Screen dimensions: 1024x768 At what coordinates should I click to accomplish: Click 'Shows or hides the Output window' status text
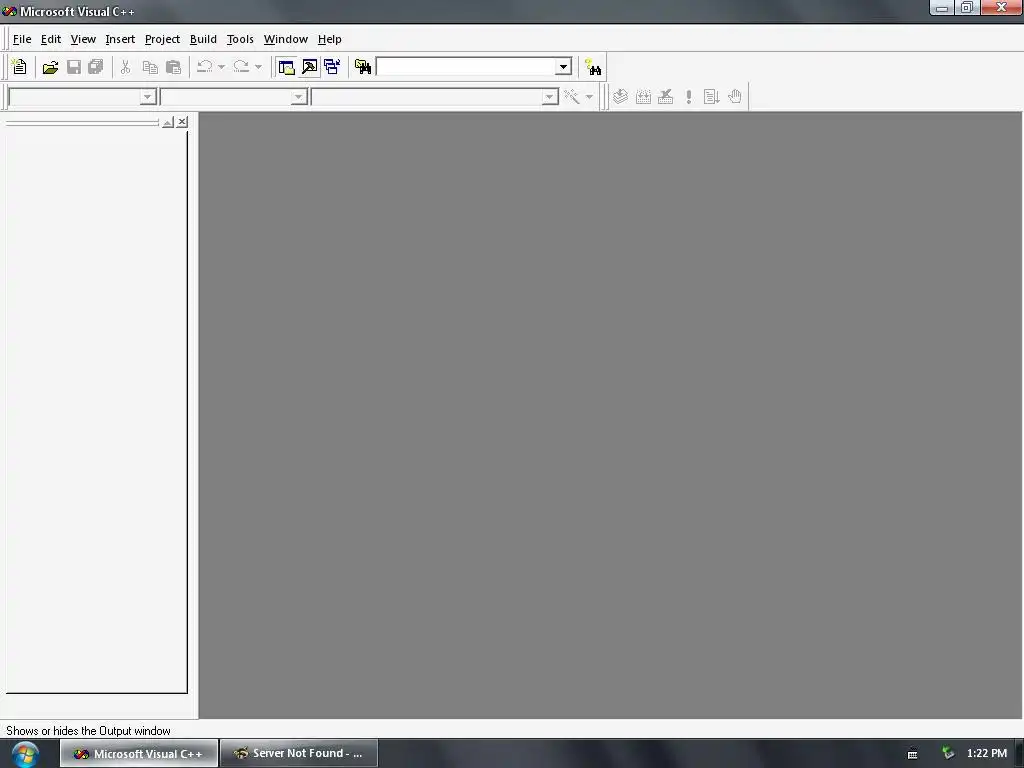tap(88, 731)
